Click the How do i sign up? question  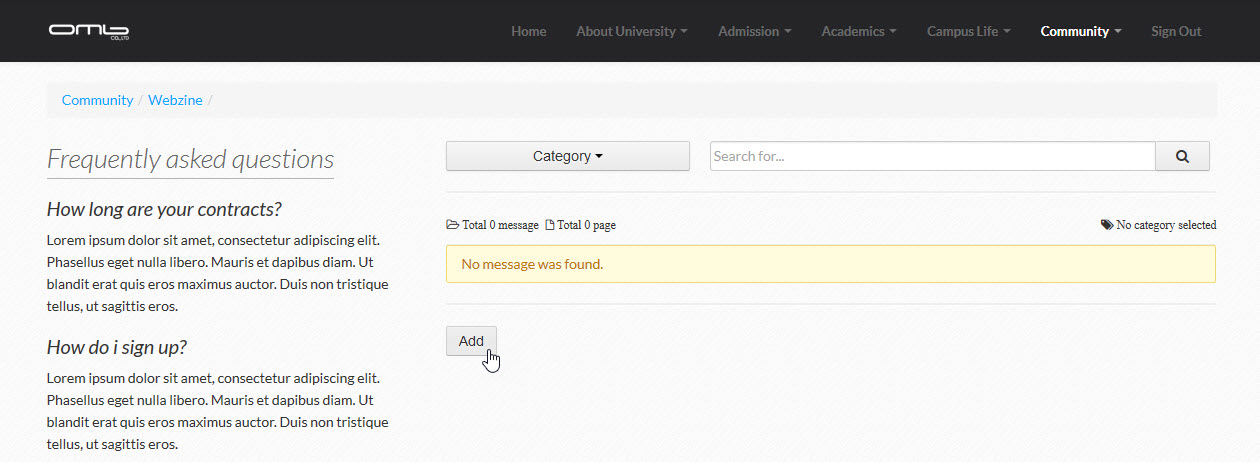click(117, 348)
